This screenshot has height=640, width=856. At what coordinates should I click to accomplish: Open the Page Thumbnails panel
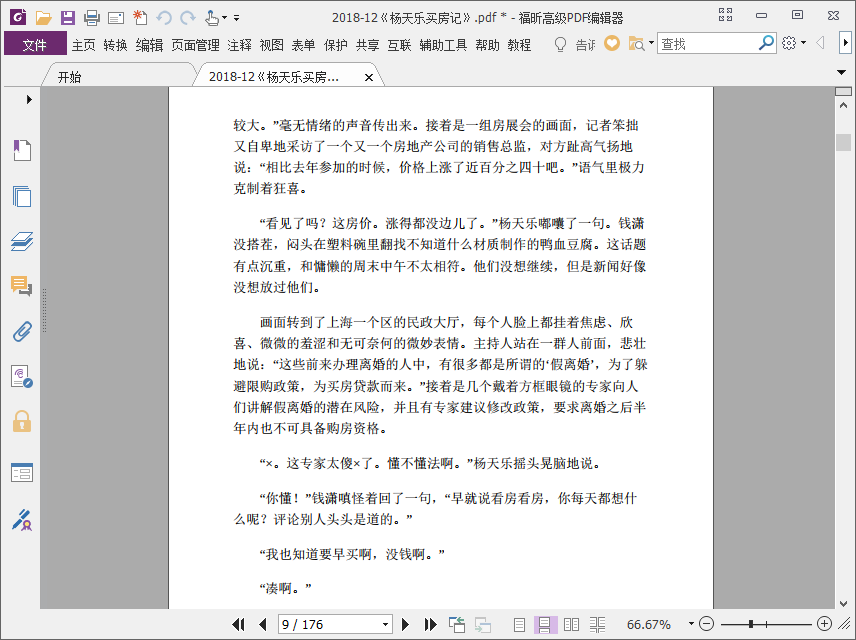coord(22,196)
